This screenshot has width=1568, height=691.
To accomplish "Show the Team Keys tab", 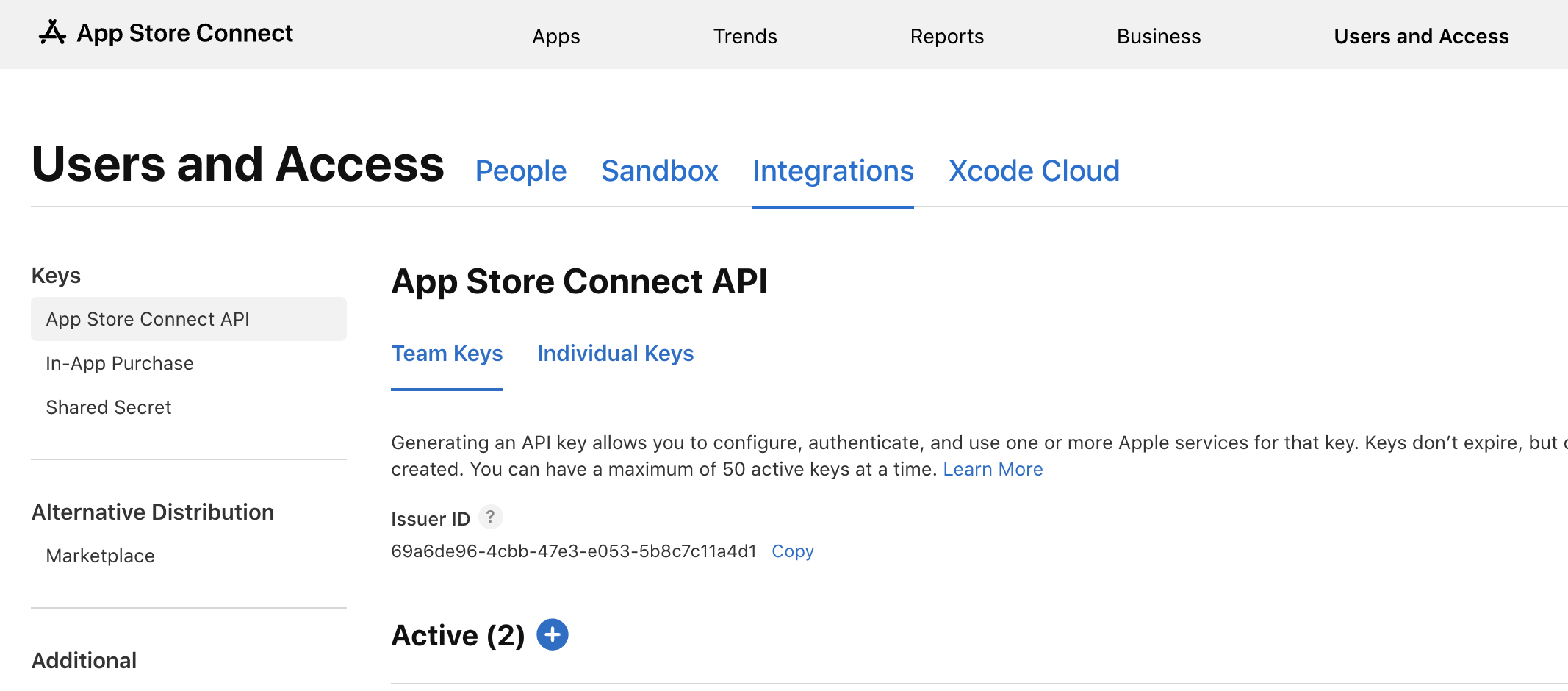I will (447, 354).
